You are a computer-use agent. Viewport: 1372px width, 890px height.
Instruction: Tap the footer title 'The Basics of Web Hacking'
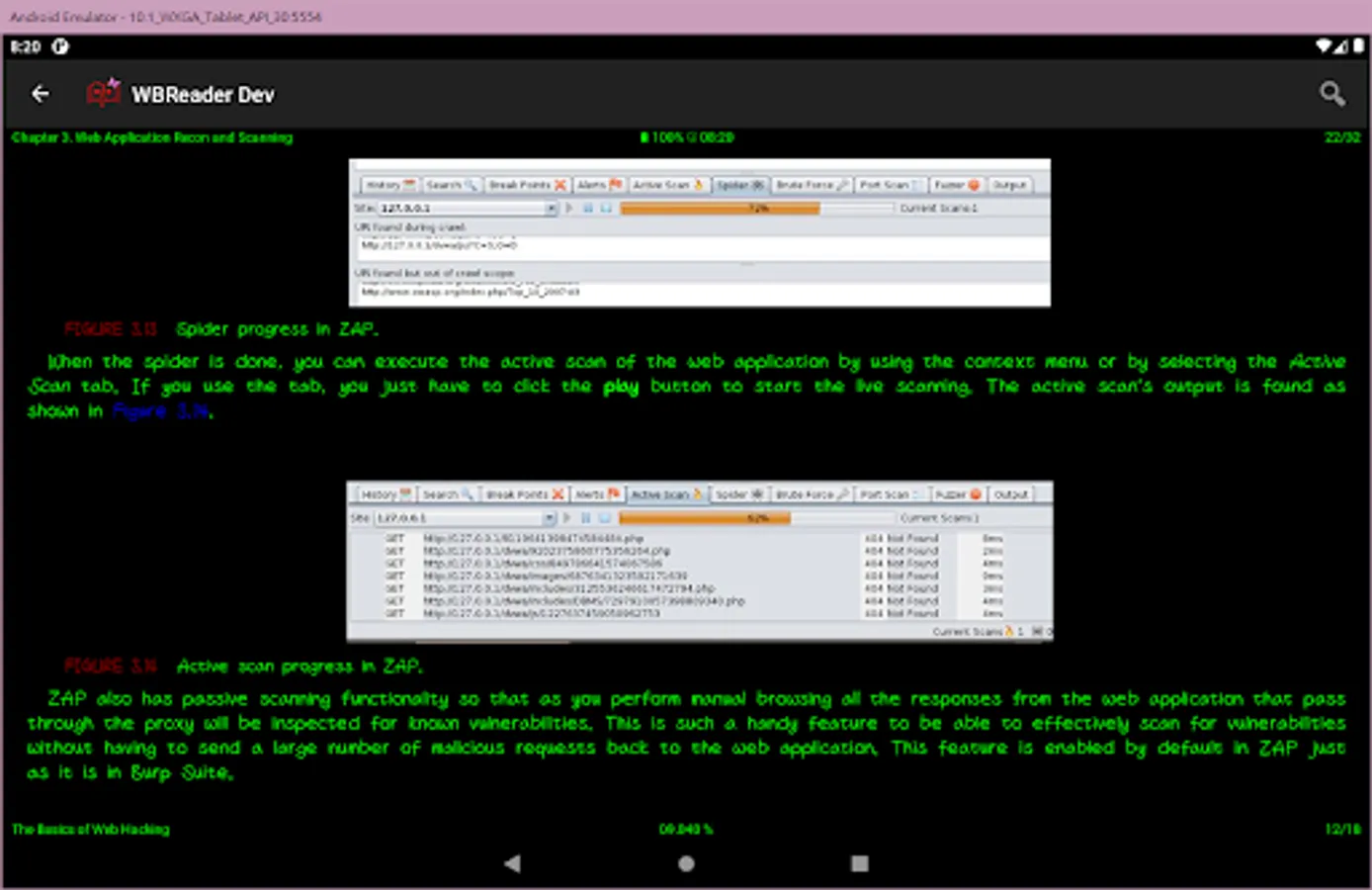91,829
